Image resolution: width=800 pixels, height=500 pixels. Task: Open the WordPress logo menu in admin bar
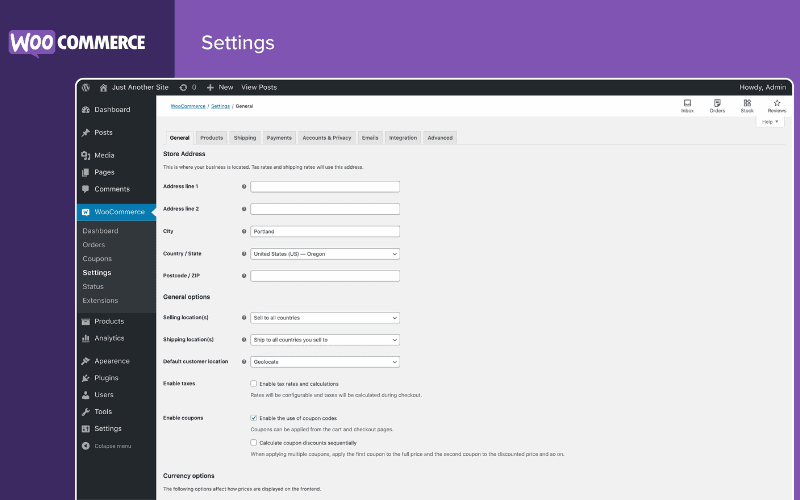coord(86,87)
